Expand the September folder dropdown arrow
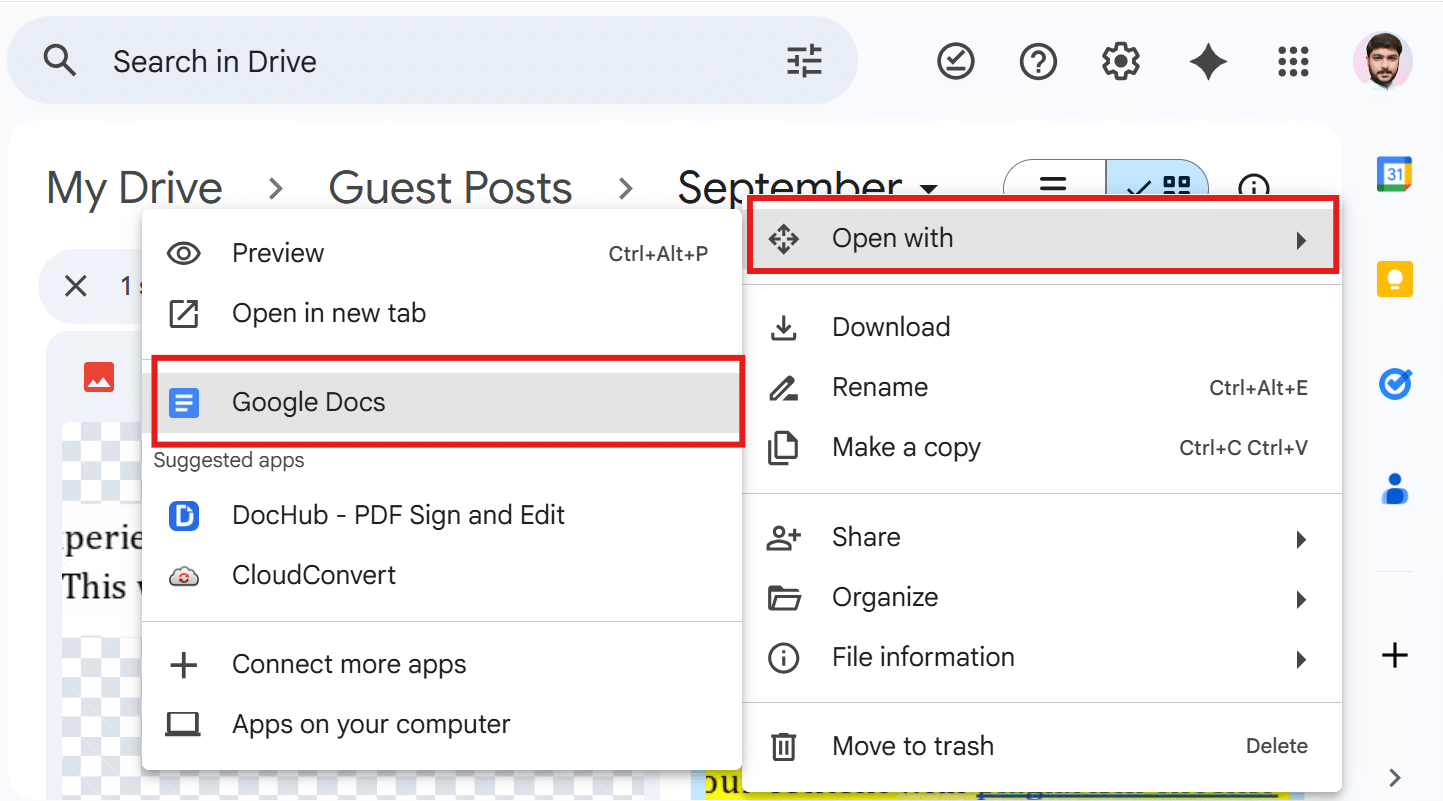 pyautogui.click(x=928, y=189)
